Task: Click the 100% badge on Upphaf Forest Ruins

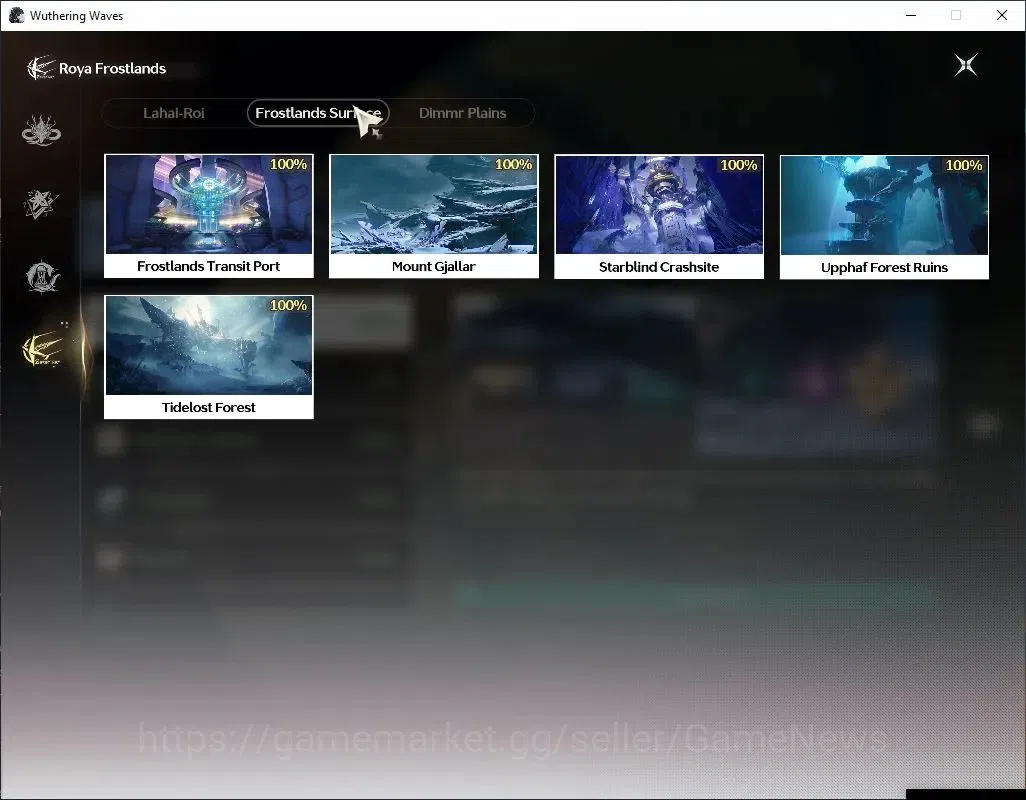Action: click(x=964, y=165)
